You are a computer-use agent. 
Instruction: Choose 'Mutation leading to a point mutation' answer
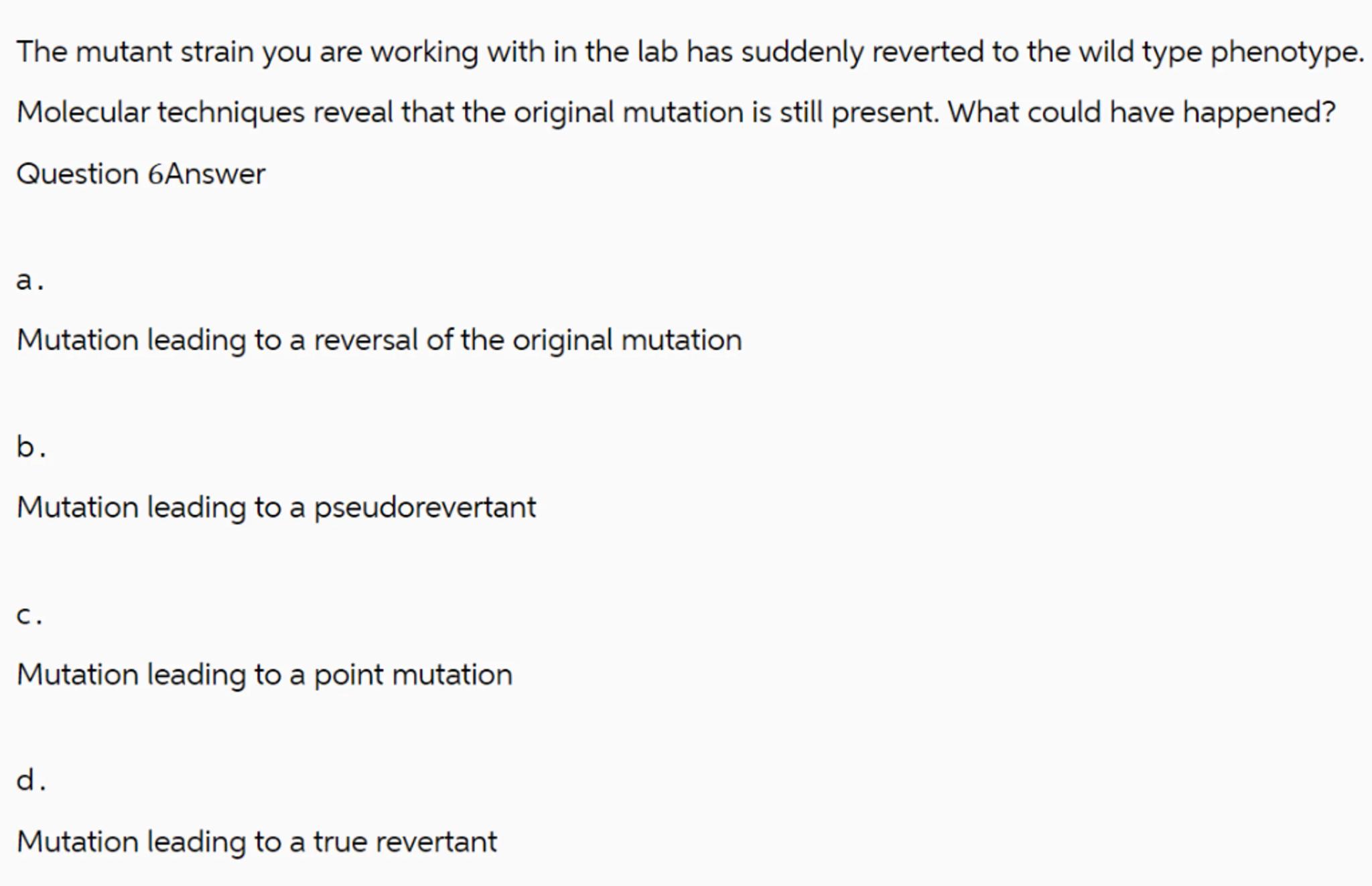[264, 675]
